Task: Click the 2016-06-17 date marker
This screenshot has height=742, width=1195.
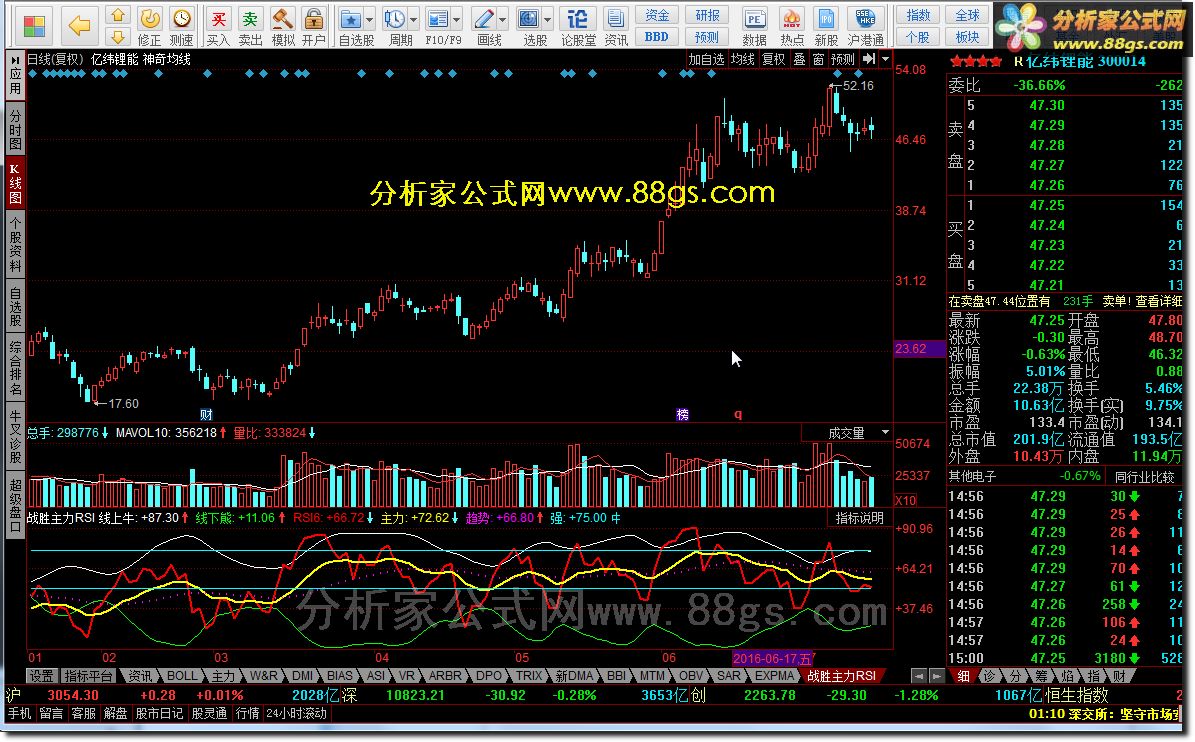Action: [x=772, y=658]
